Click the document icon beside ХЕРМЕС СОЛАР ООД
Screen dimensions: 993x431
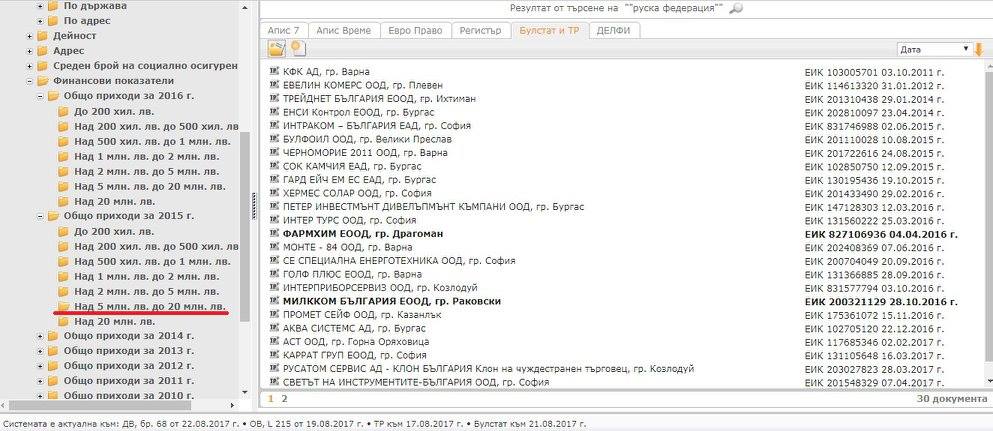274,192
